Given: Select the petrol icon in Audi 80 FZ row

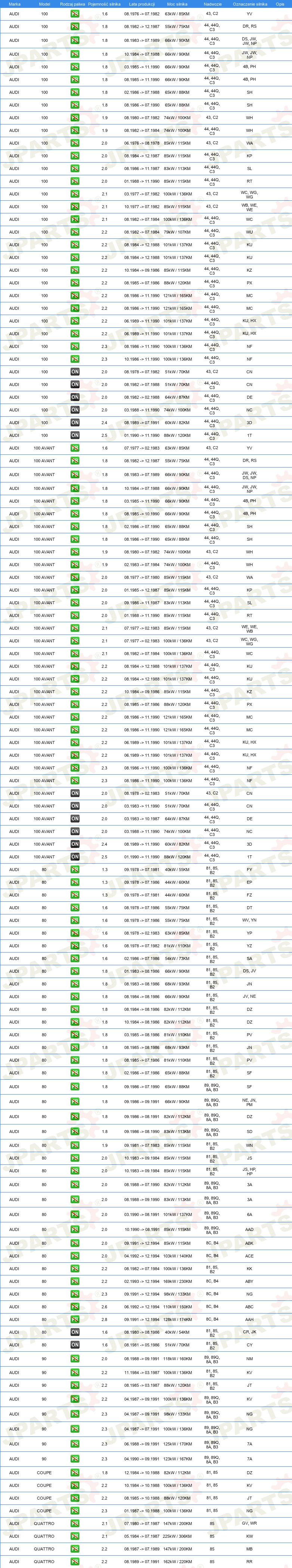Looking at the screenshot, I should point(75,895).
